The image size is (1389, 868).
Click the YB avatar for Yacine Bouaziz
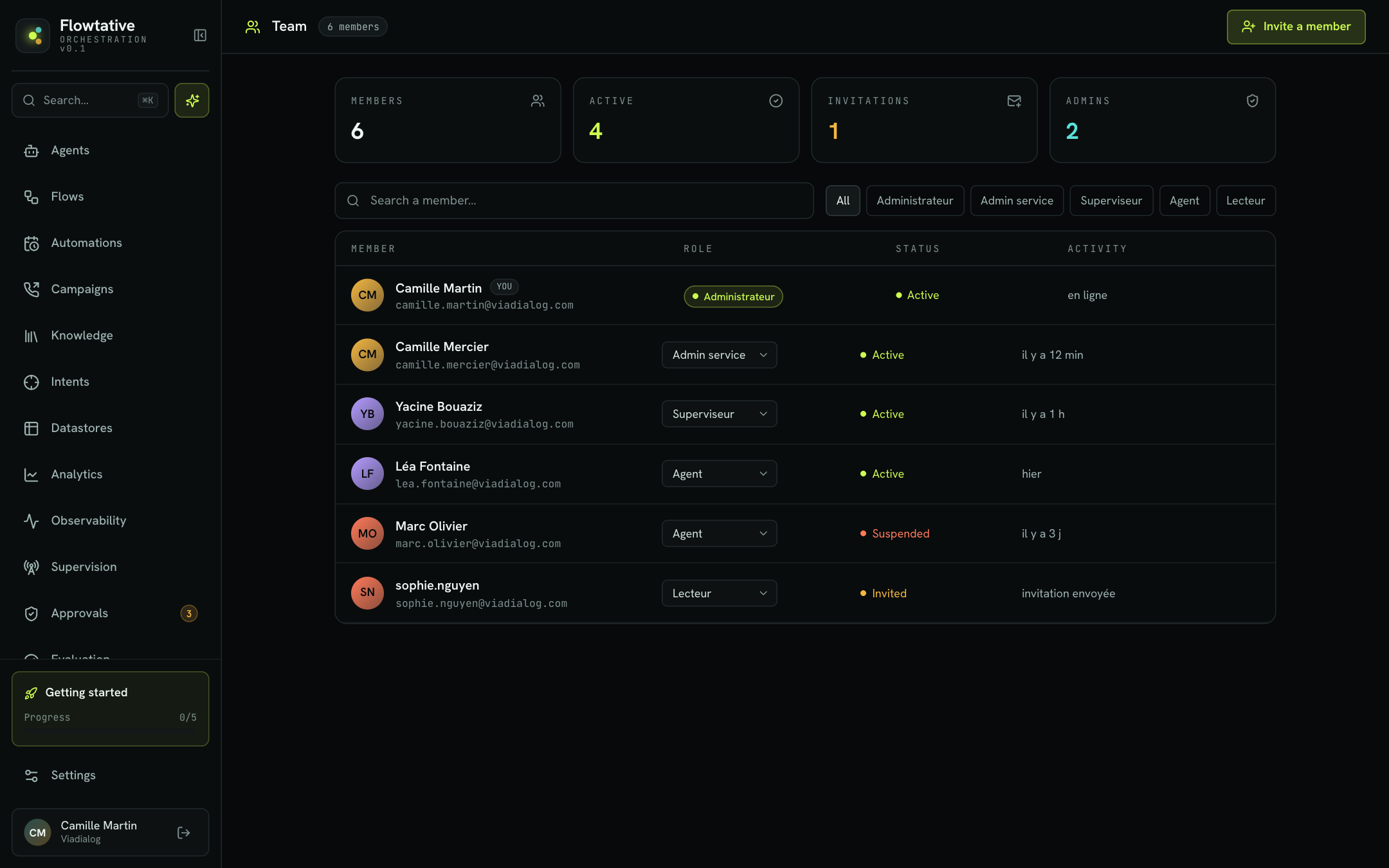pyautogui.click(x=367, y=414)
